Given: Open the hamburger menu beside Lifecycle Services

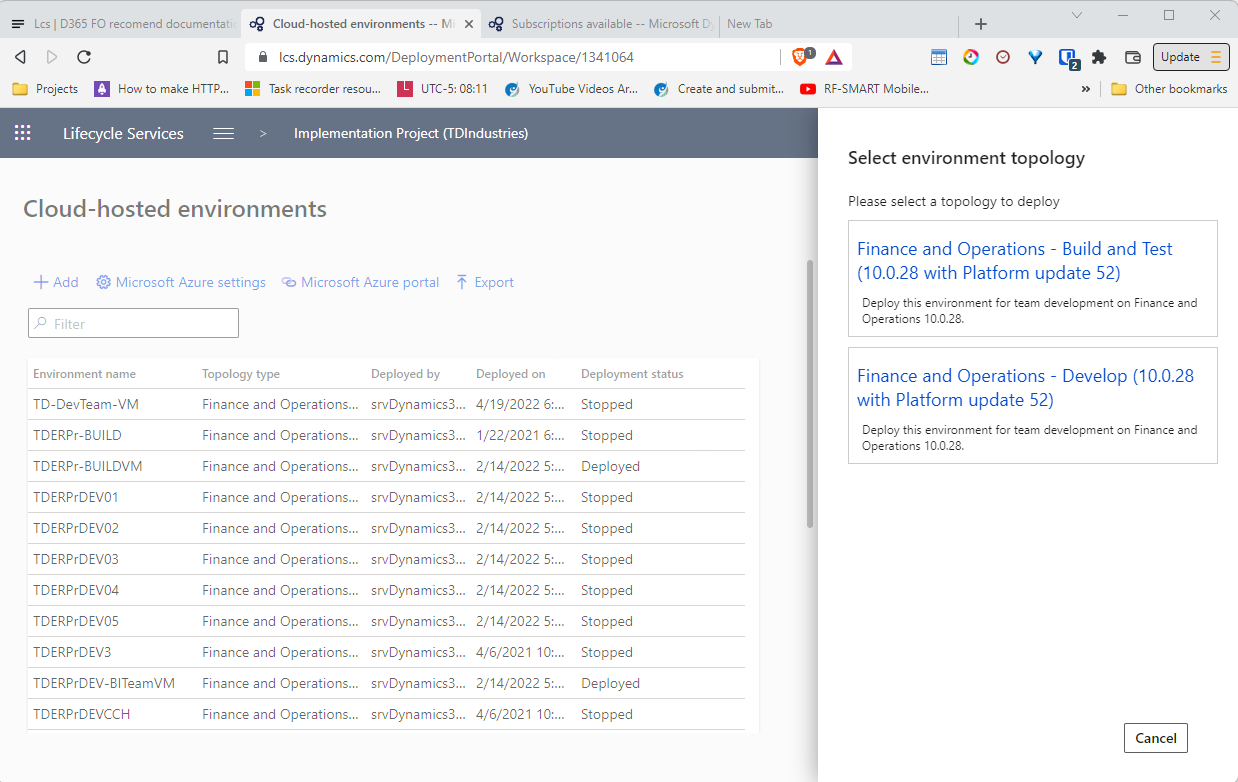Looking at the screenshot, I should point(223,133).
